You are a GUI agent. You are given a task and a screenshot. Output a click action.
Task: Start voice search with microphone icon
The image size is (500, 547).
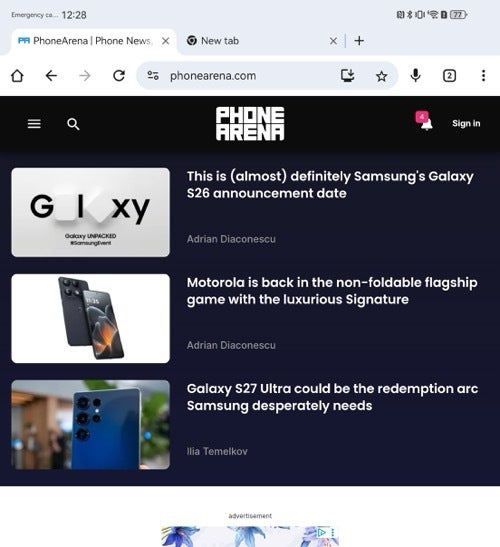coord(415,76)
